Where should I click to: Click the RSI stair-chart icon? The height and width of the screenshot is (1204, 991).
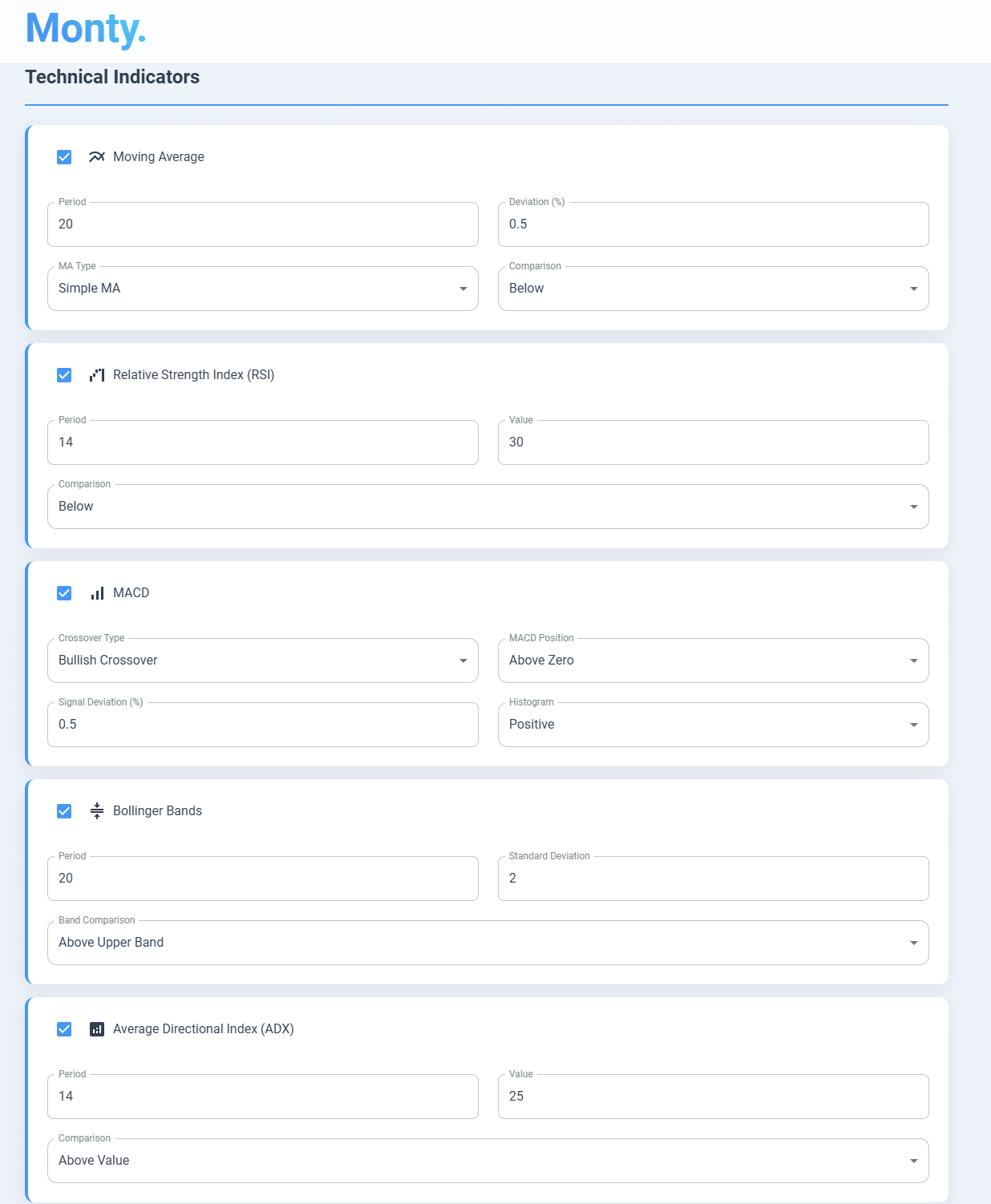pyautogui.click(x=97, y=375)
